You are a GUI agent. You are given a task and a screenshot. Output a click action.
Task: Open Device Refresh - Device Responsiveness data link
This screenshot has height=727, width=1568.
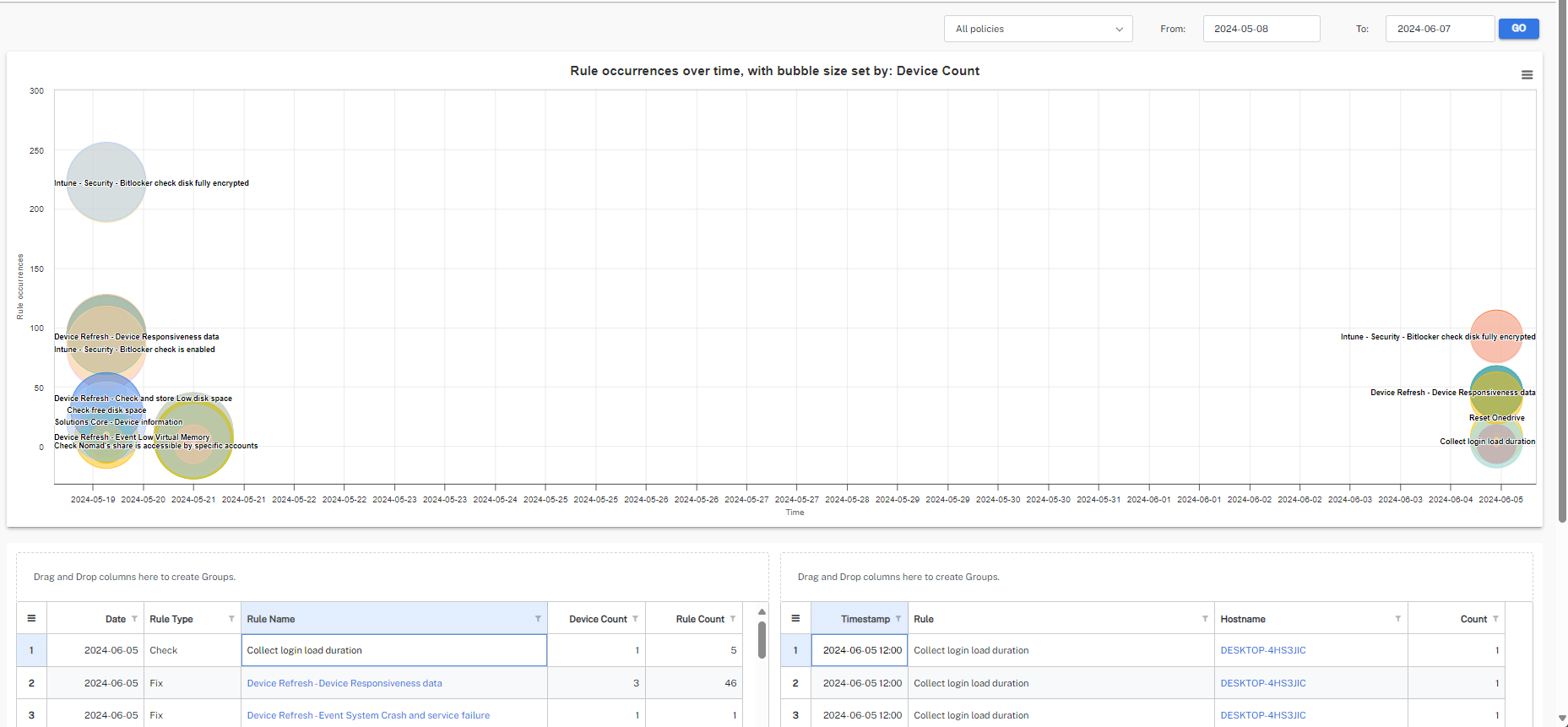(x=345, y=683)
